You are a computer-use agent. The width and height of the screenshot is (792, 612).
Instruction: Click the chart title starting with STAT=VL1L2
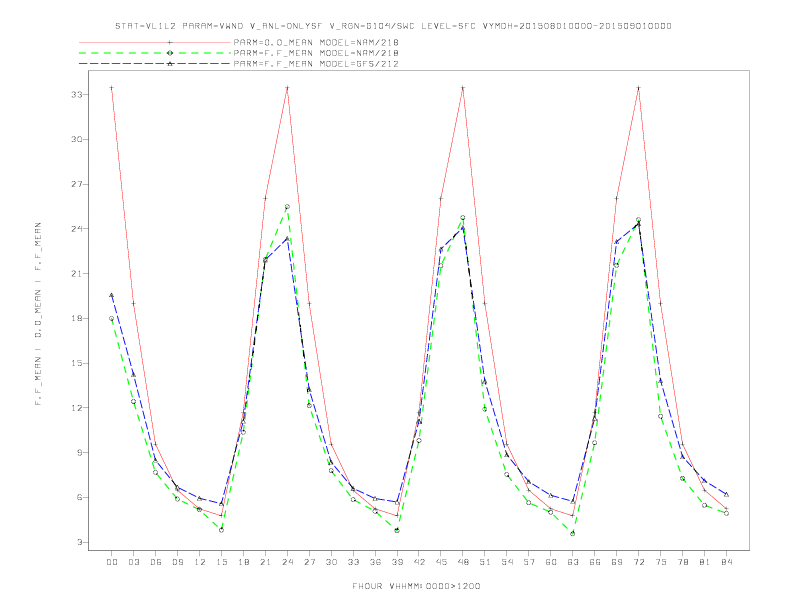coord(393,26)
